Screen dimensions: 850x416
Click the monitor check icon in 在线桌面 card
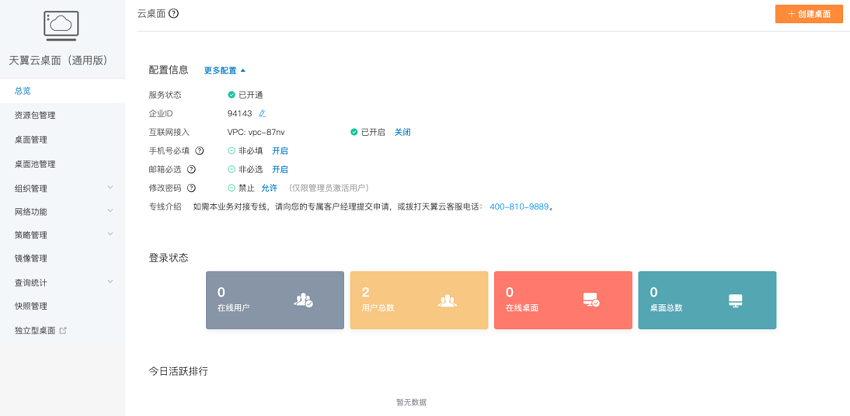(591, 300)
